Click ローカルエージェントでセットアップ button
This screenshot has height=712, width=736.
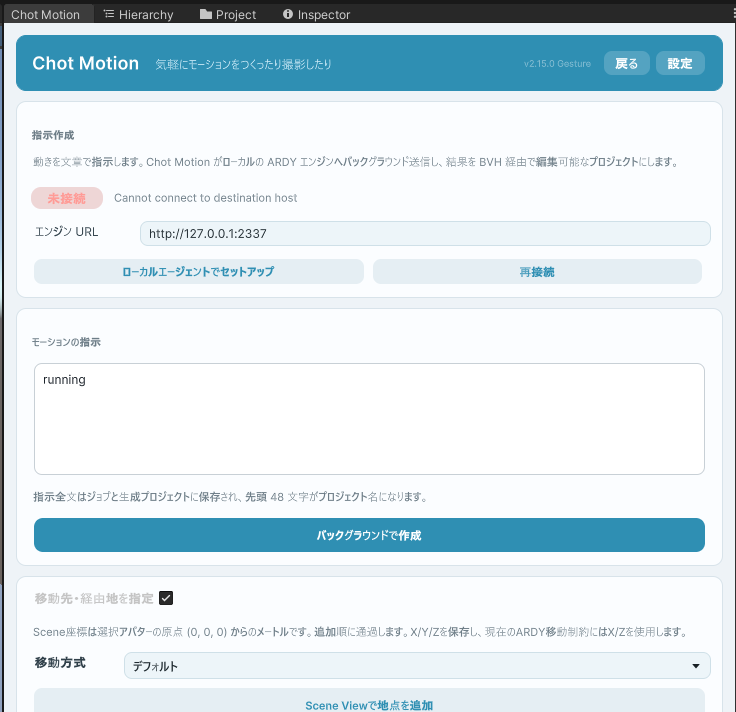[199, 271]
